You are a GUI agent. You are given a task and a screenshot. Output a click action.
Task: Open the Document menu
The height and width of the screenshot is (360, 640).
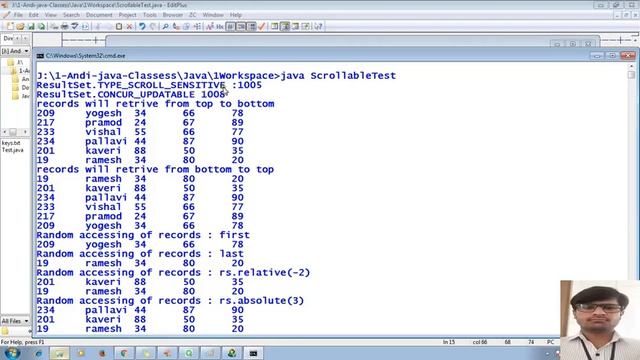pos(99,15)
